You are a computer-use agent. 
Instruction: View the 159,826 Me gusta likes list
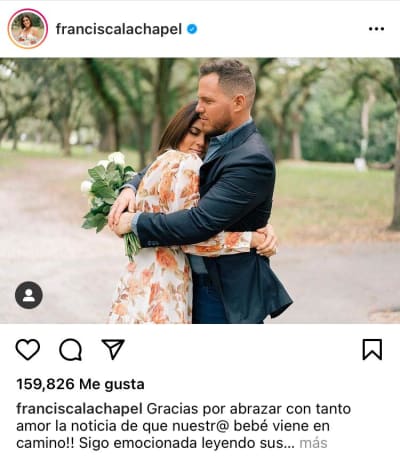pos(80,384)
